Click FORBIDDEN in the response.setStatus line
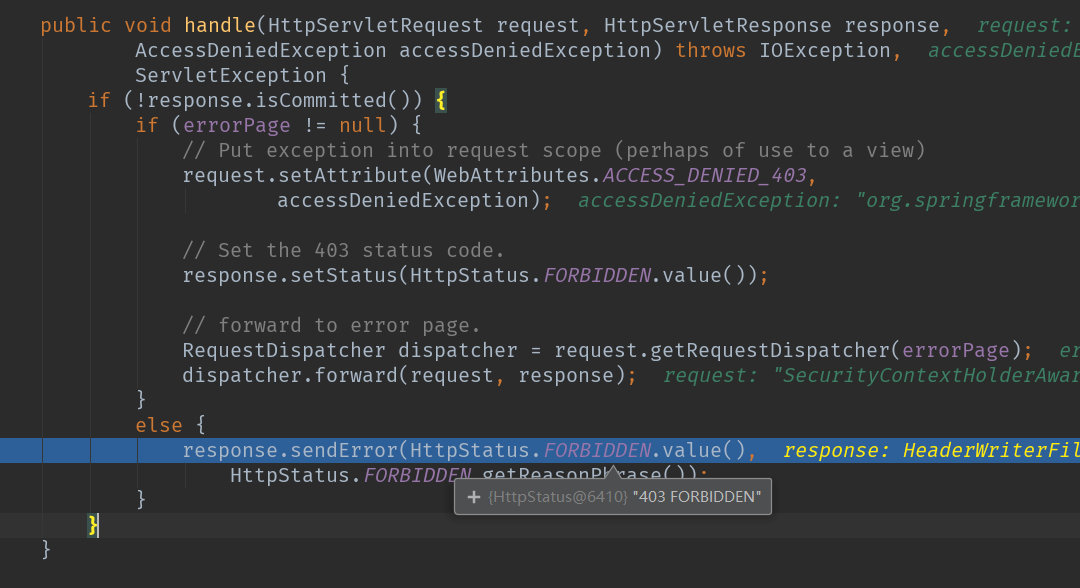 click(597, 275)
